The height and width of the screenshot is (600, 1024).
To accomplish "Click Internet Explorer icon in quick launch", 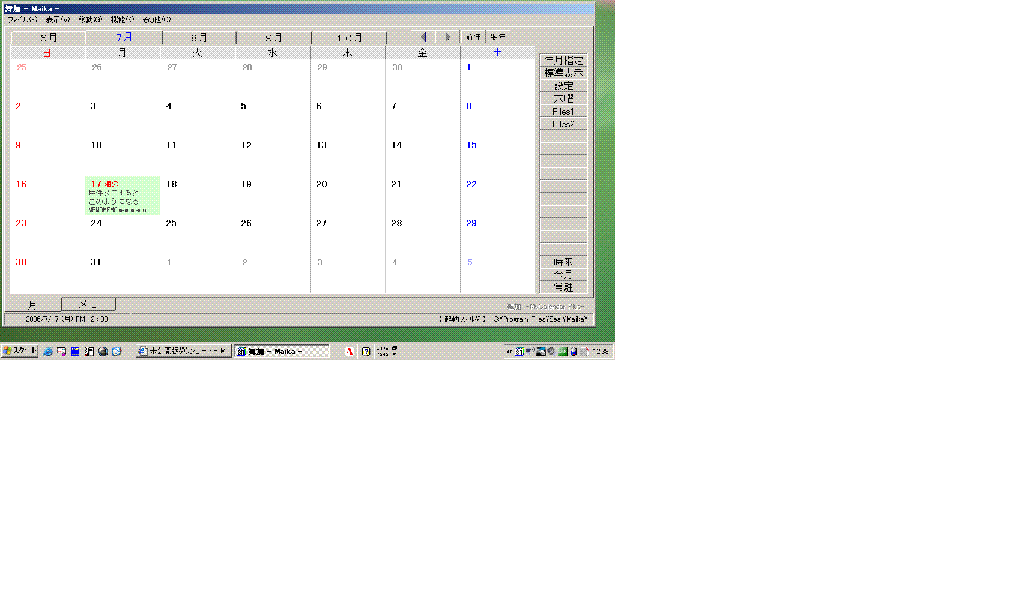I will tap(47, 352).
